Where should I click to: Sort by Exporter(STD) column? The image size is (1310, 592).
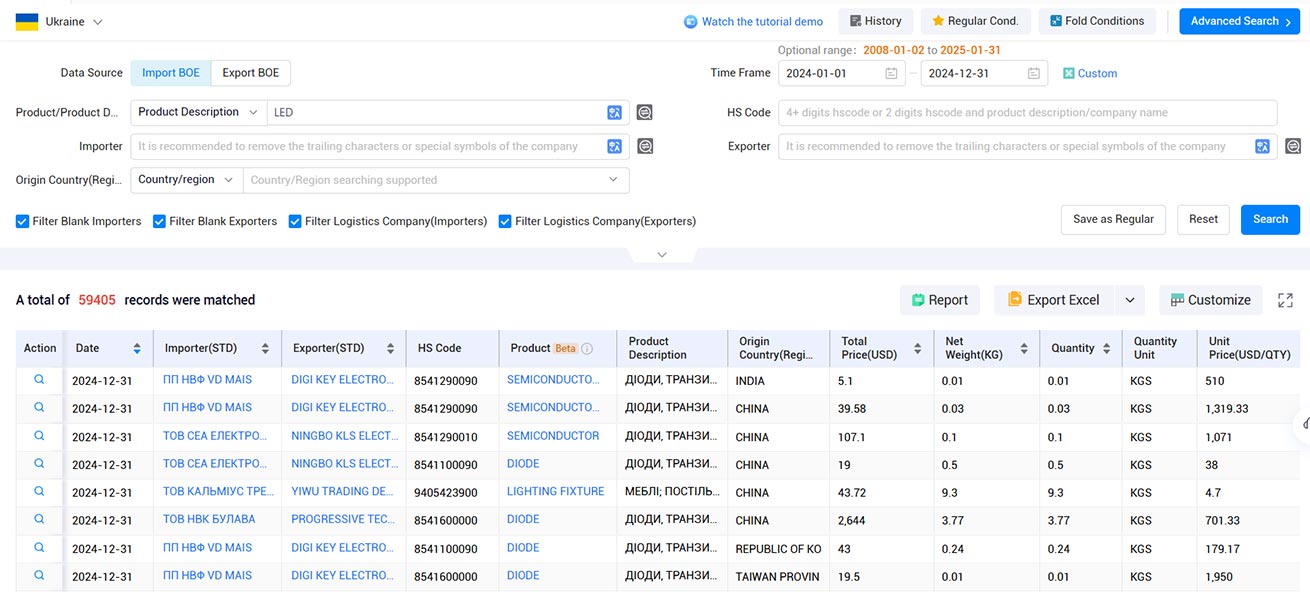(x=389, y=348)
